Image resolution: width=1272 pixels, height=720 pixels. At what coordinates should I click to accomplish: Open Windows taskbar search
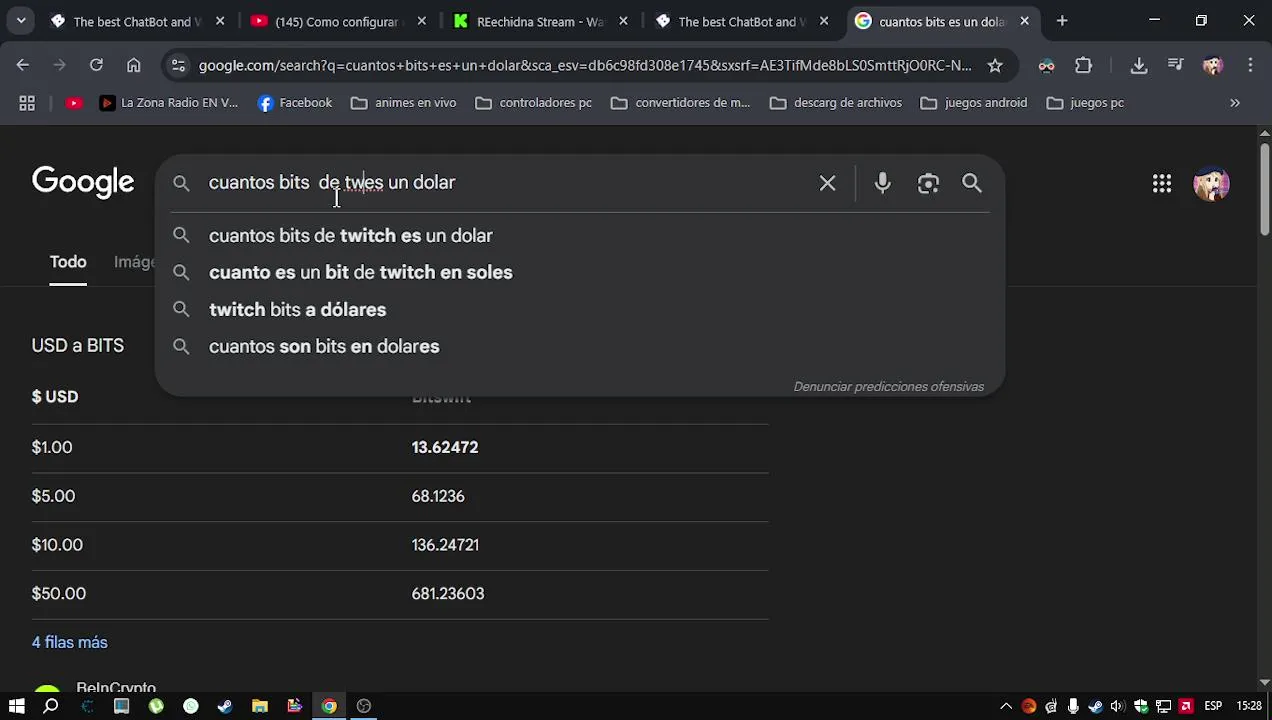point(51,706)
